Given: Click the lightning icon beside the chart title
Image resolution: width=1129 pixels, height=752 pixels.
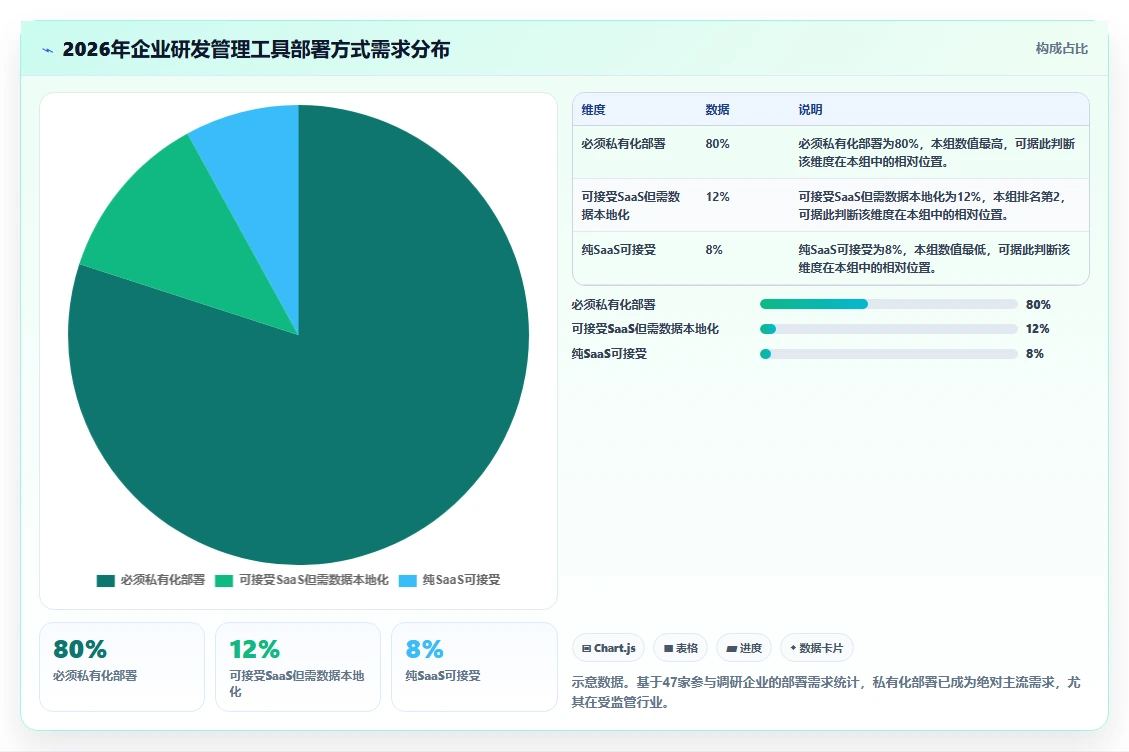Looking at the screenshot, I should [48, 50].
